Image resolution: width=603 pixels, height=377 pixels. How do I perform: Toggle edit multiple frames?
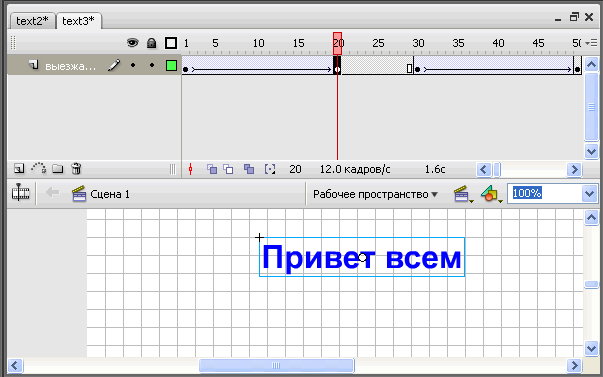(x=249, y=169)
